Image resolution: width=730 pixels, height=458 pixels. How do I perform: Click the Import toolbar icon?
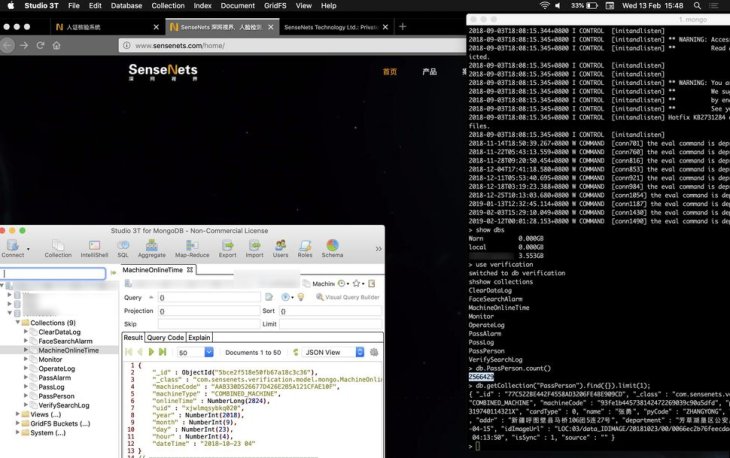254,246
